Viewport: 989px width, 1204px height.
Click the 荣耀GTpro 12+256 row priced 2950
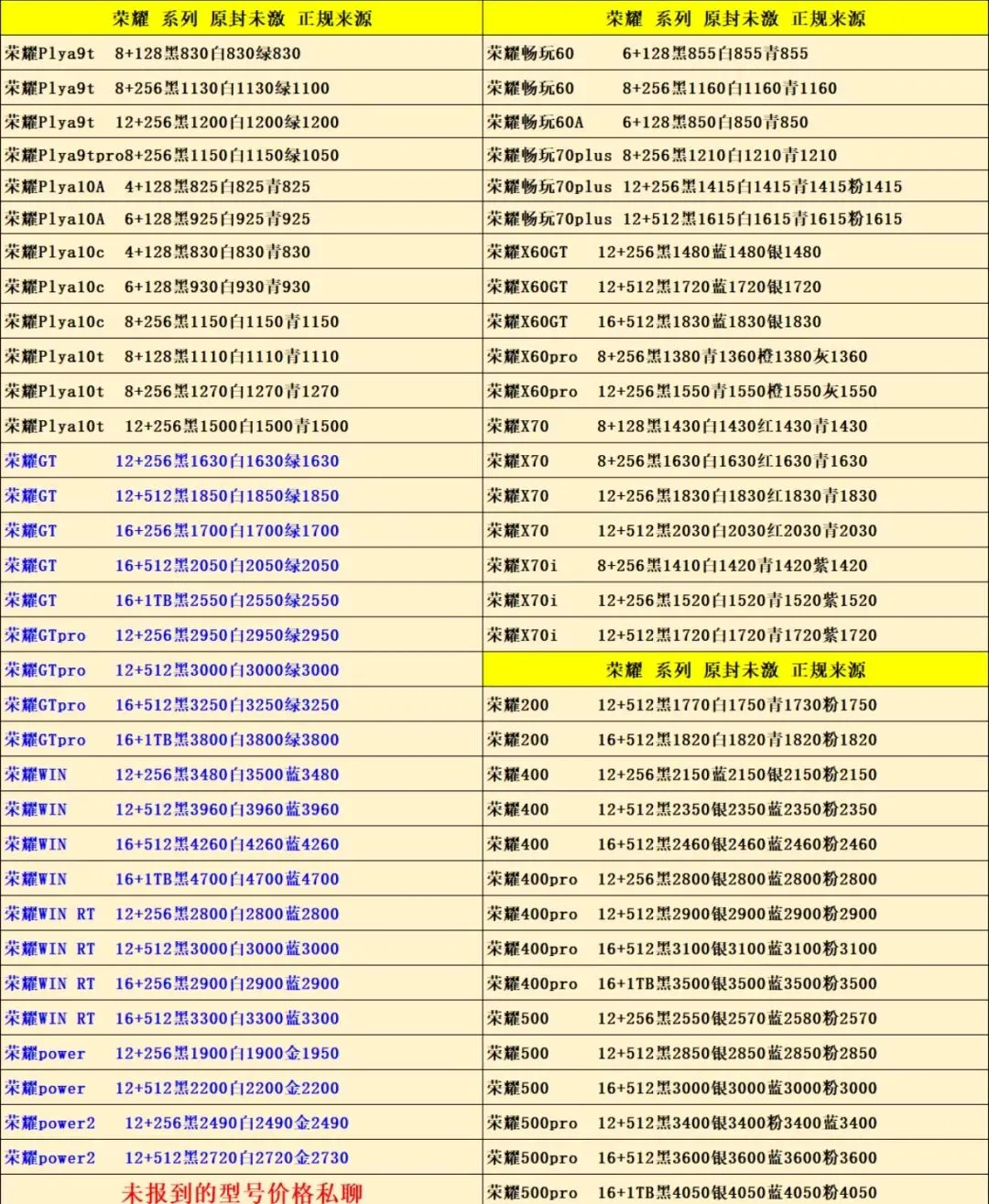pyautogui.click(x=242, y=635)
